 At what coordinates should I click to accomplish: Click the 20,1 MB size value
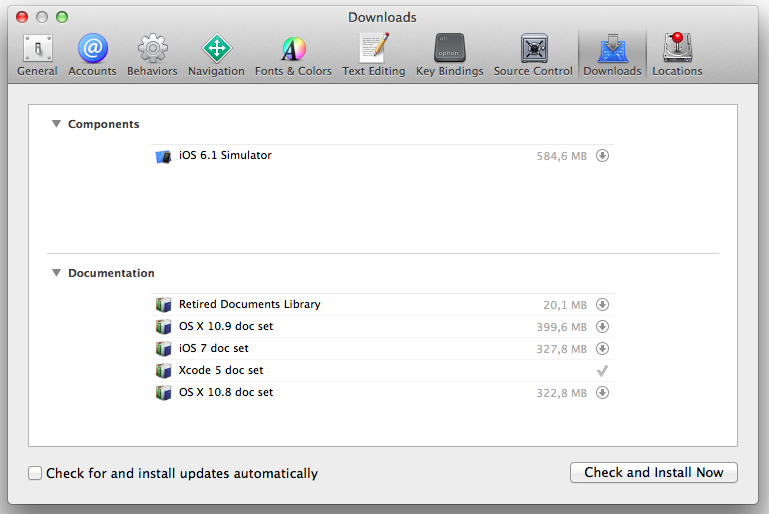565,305
